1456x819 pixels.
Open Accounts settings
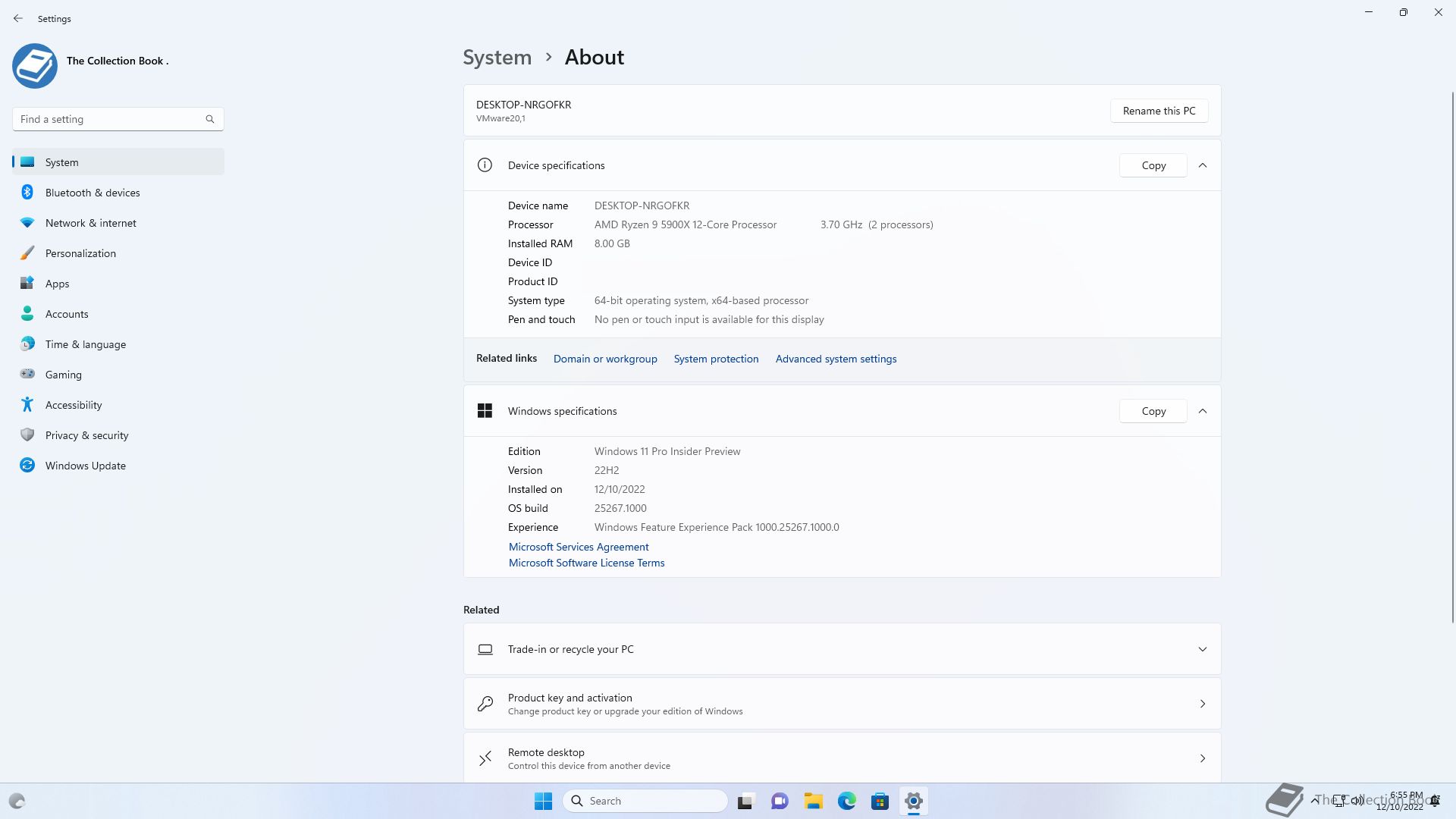pos(118,314)
